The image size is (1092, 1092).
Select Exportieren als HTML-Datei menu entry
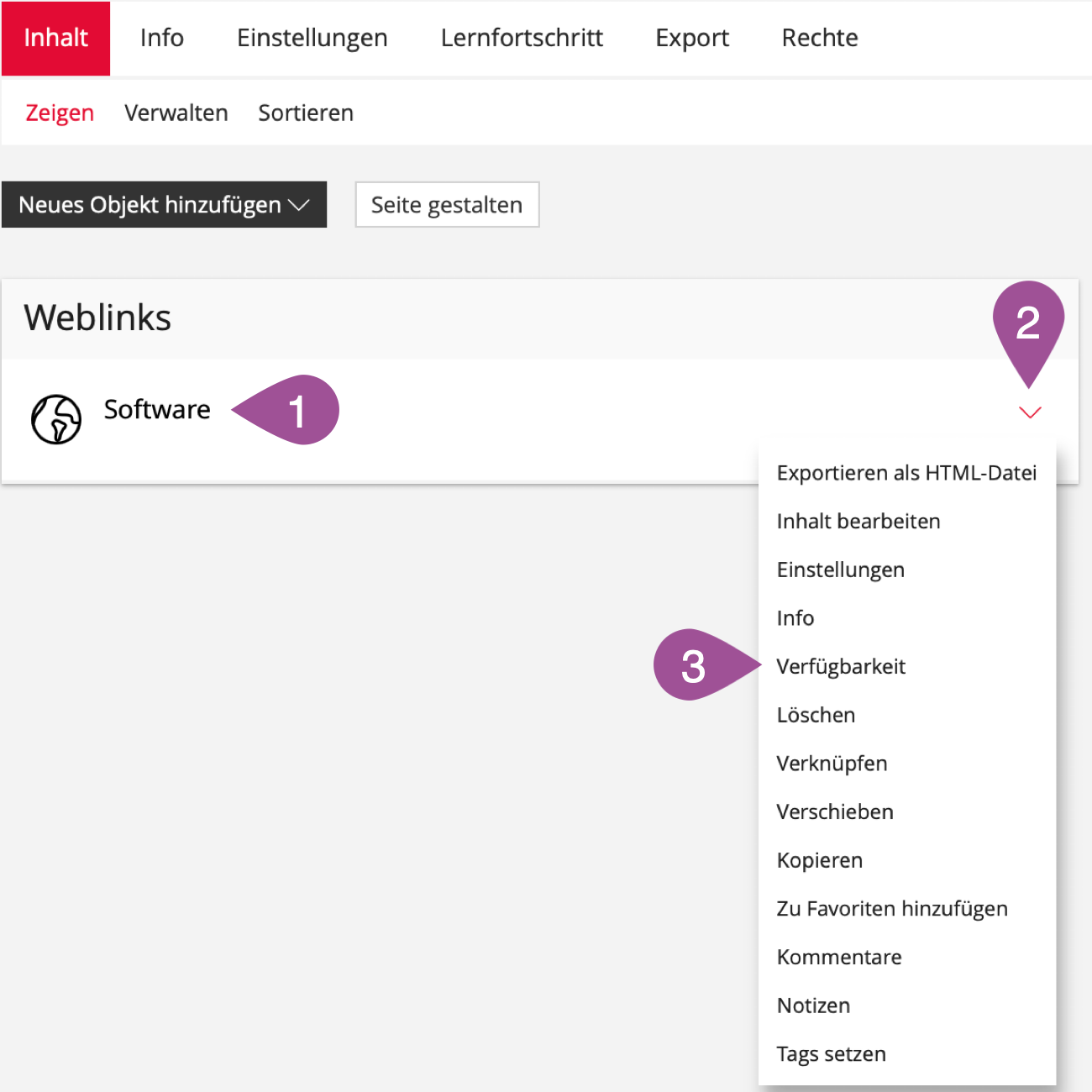906,473
